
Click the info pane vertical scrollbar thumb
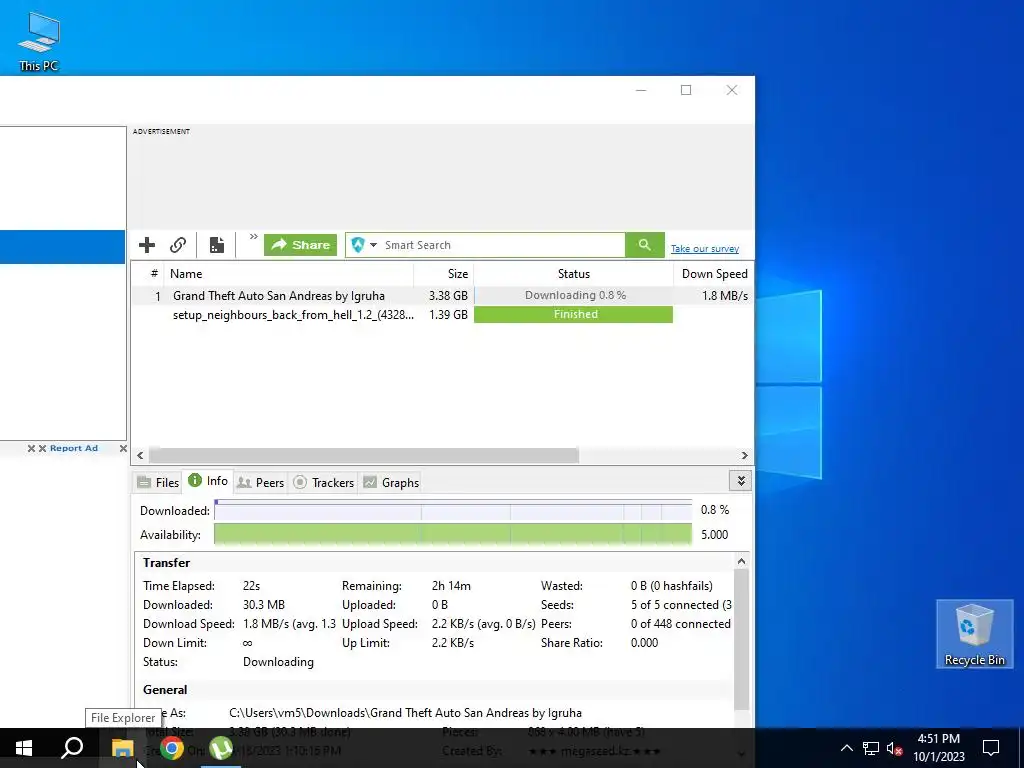tap(741, 639)
